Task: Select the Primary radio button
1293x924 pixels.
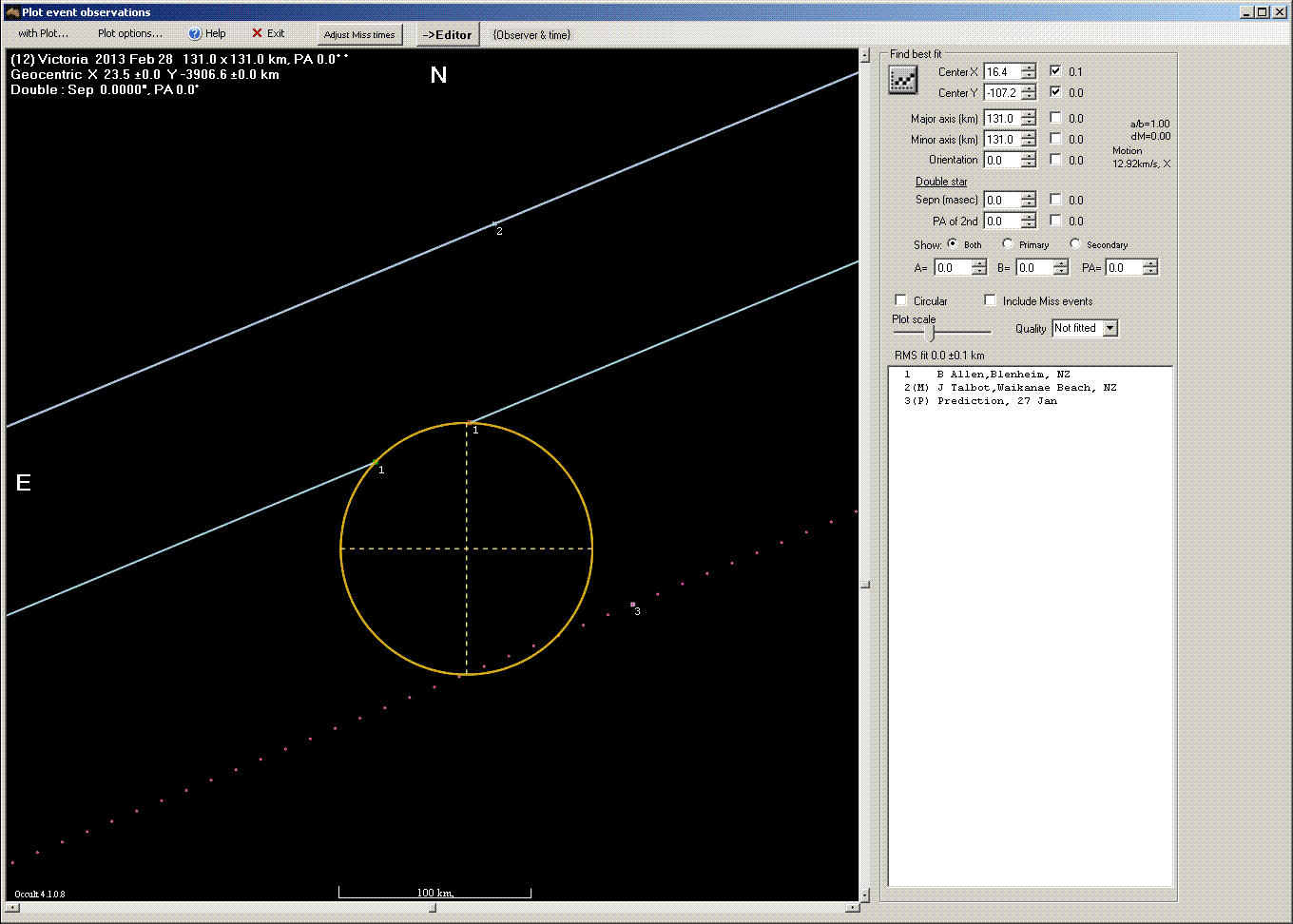Action: [1008, 244]
